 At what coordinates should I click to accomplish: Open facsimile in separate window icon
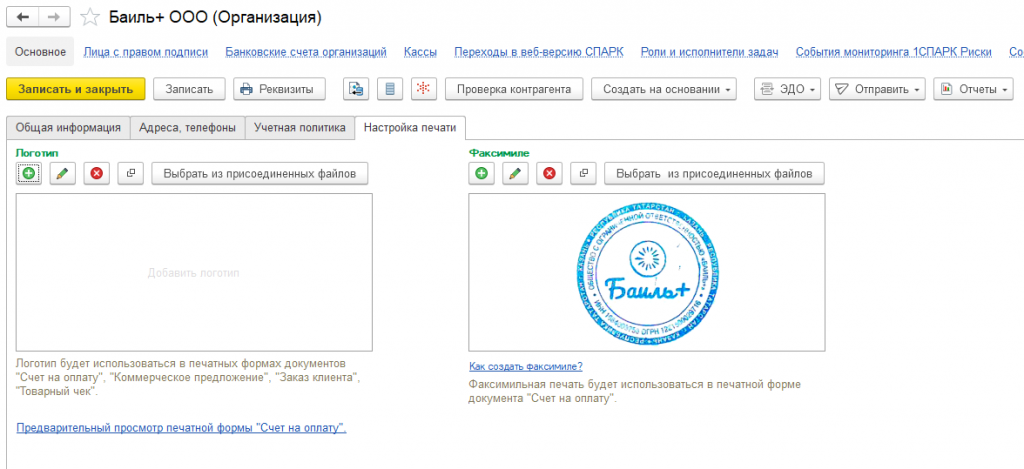583,174
